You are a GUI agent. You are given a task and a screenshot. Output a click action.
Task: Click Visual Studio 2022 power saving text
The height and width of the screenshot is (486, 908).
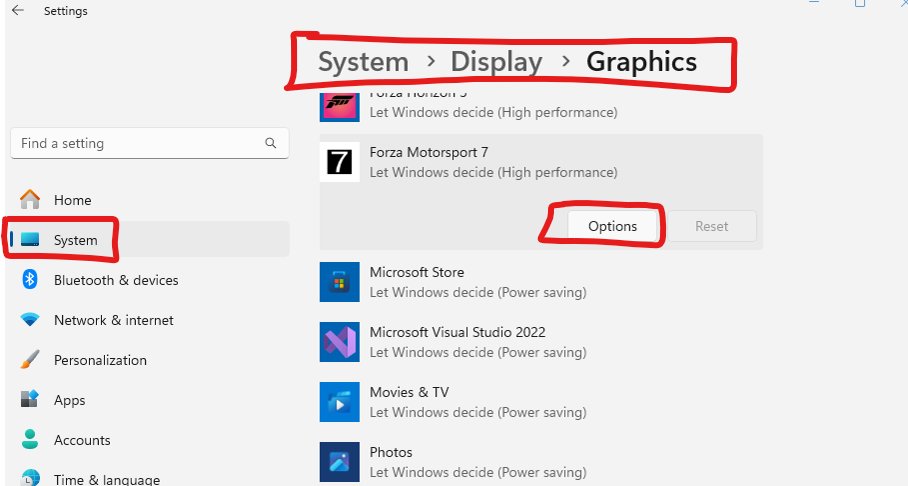point(478,352)
